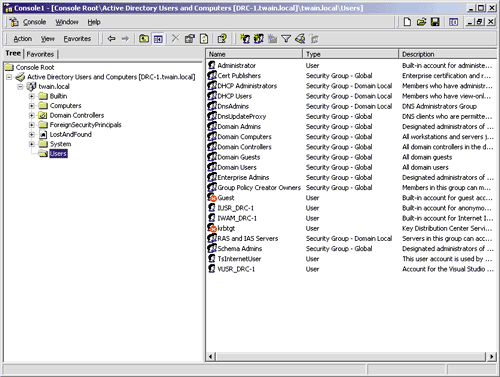
Task: Select the DnsUpdateProxy entry
Action: [x=242, y=116]
